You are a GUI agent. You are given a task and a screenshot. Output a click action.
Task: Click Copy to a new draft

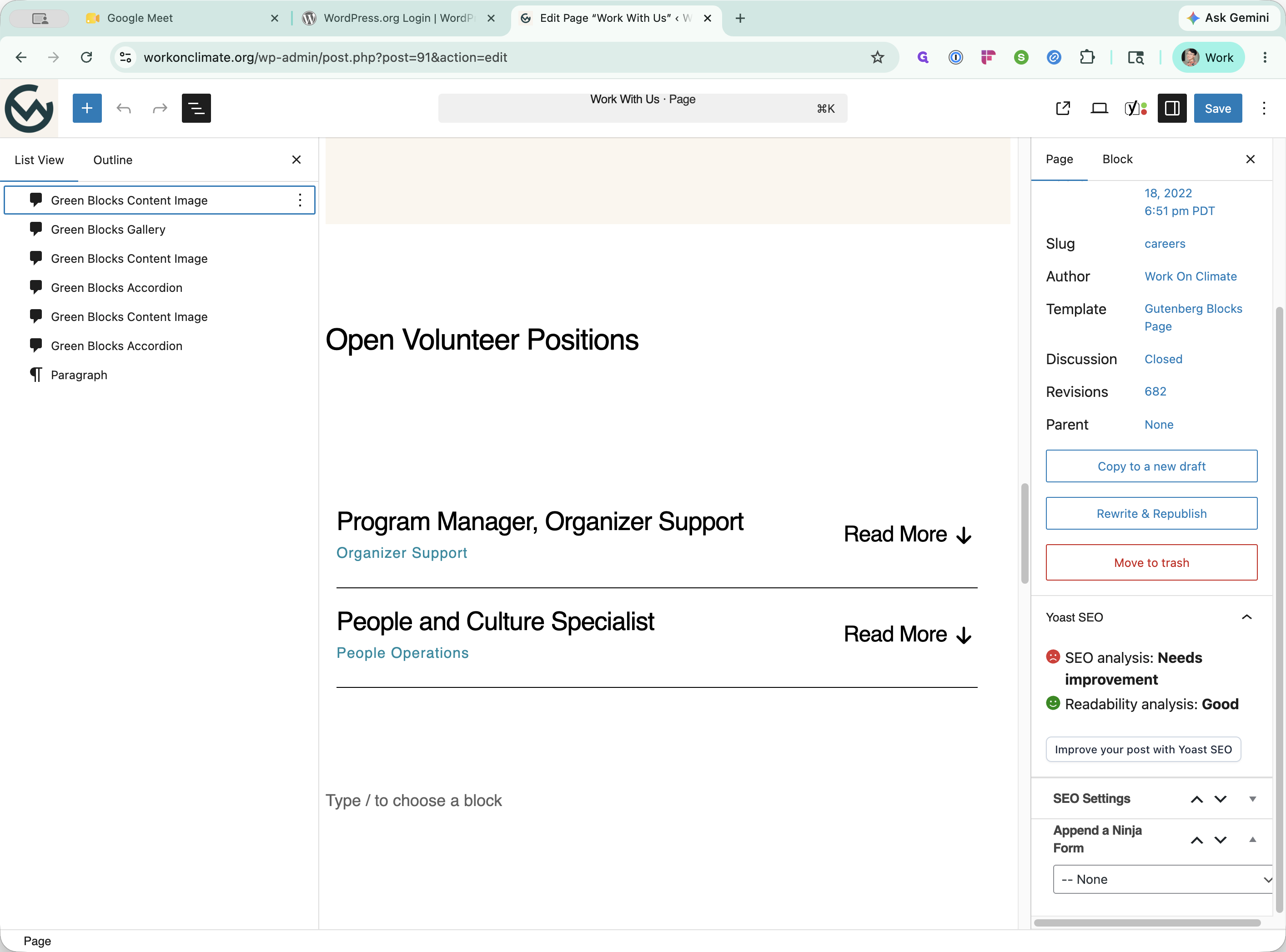(1151, 466)
